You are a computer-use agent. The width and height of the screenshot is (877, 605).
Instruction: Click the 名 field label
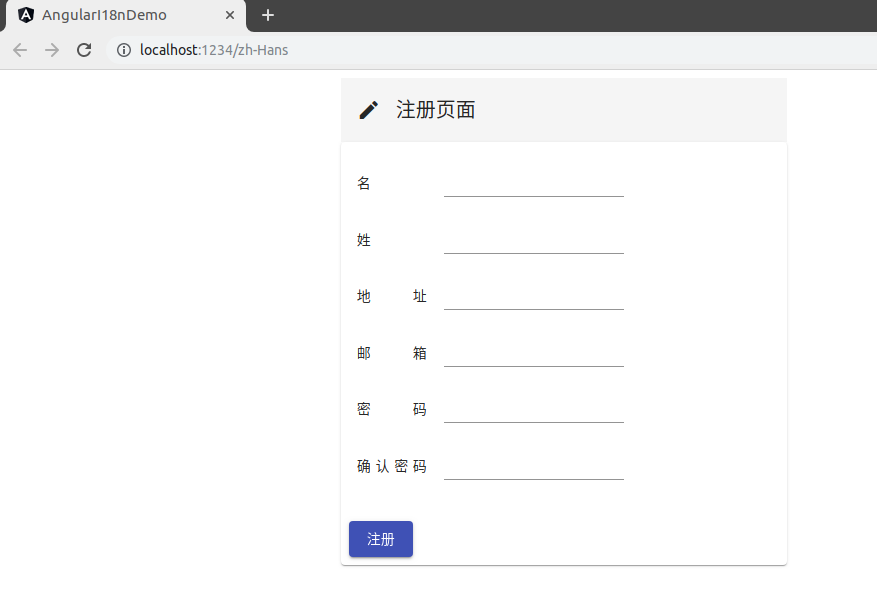364,183
